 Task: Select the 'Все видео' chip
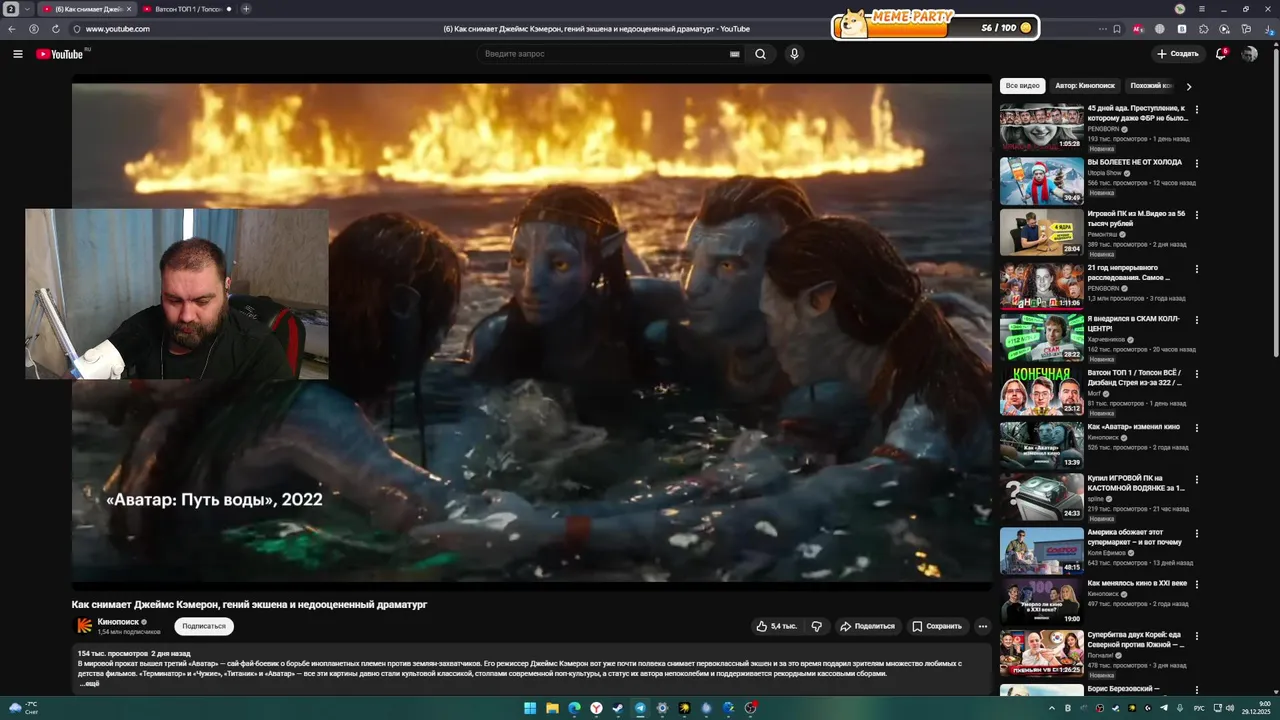1023,86
